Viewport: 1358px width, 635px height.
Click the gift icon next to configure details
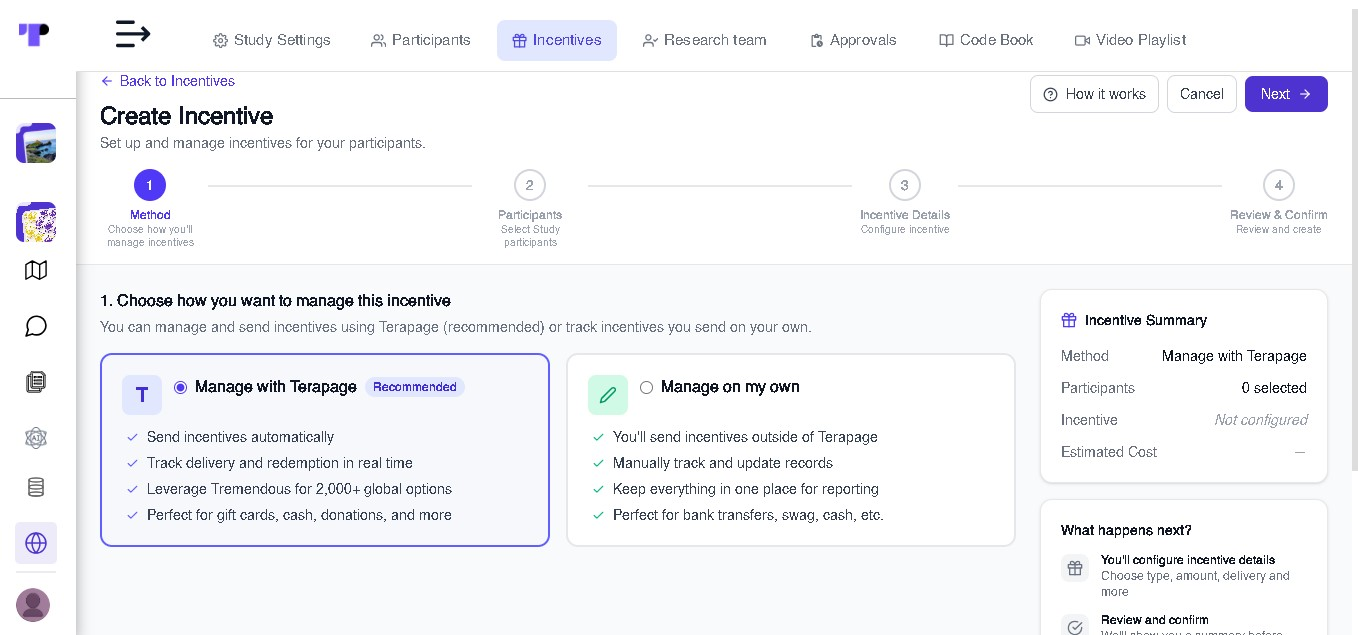pyautogui.click(x=1075, y=568)
